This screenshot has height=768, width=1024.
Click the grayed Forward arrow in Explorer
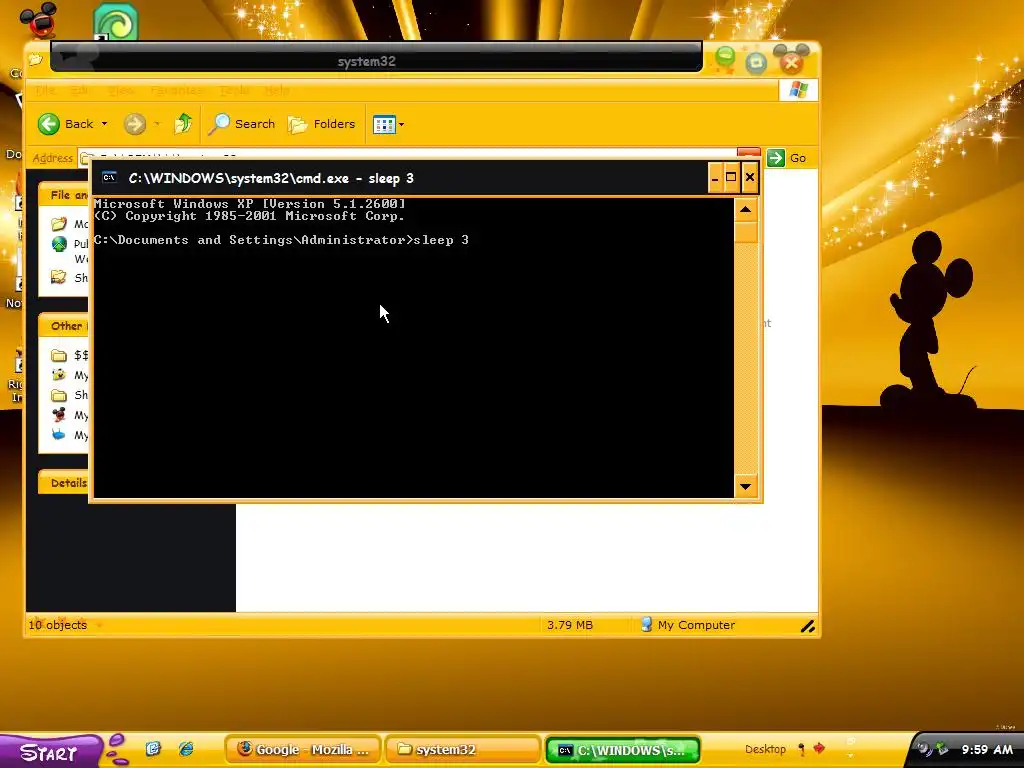coord(135,123)
